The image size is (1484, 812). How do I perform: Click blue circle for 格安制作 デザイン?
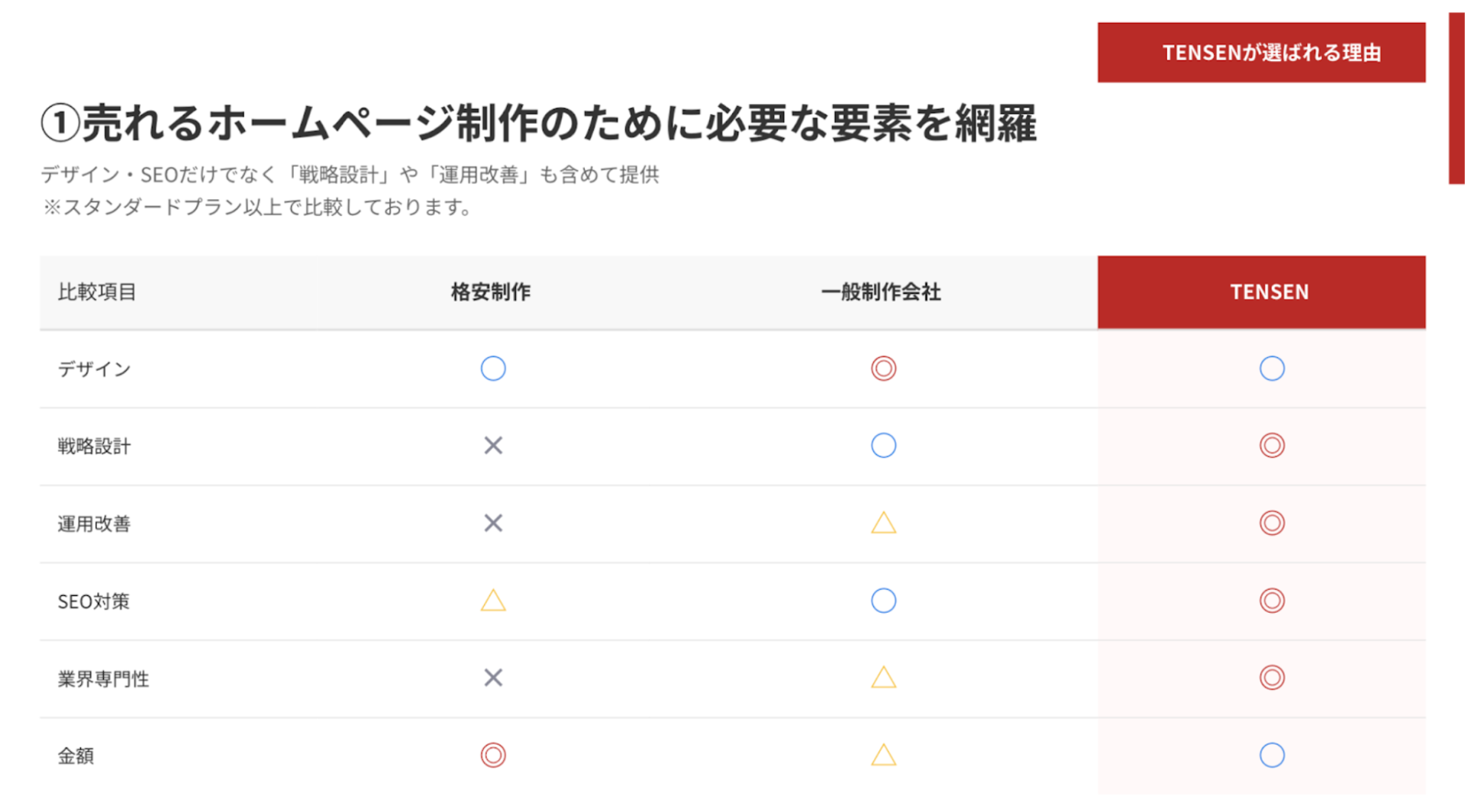tap(493, 369)
